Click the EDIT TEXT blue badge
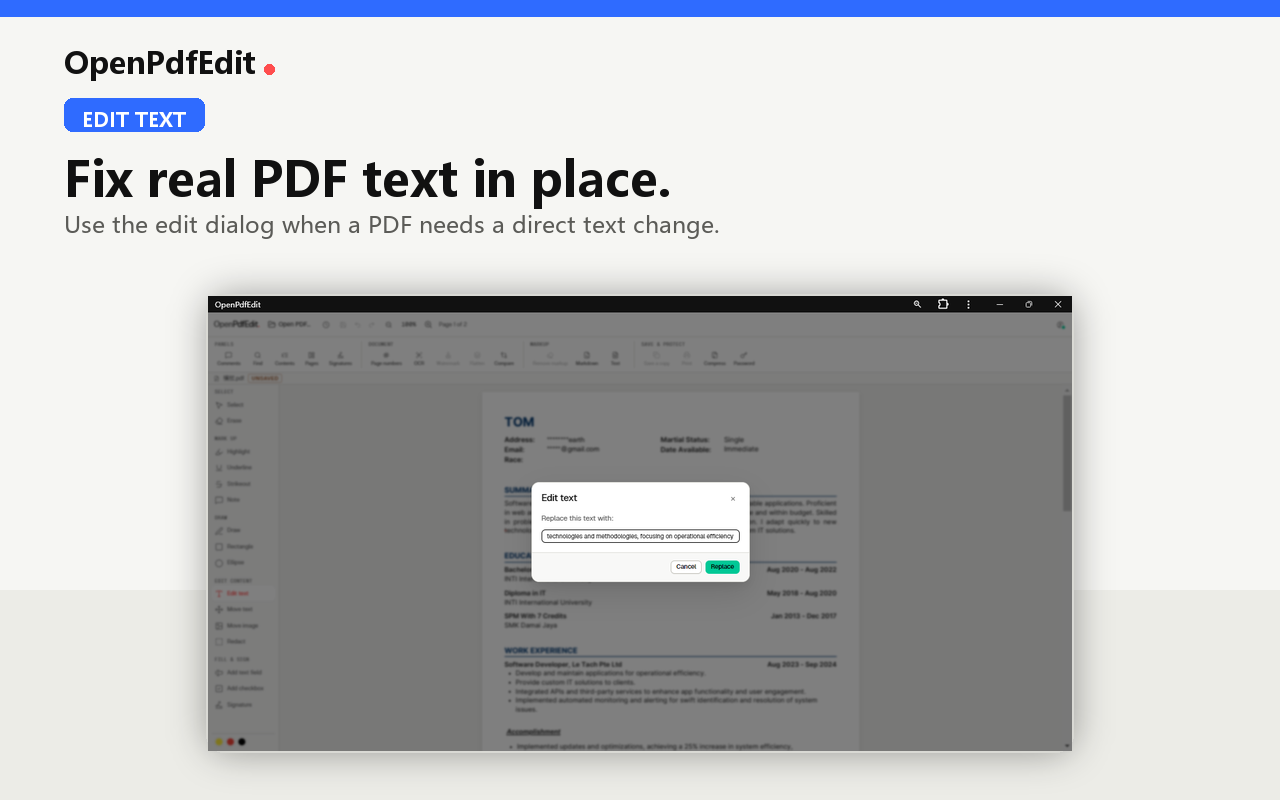The height and width of the screenshot is (800, 1280). [134, 116]
